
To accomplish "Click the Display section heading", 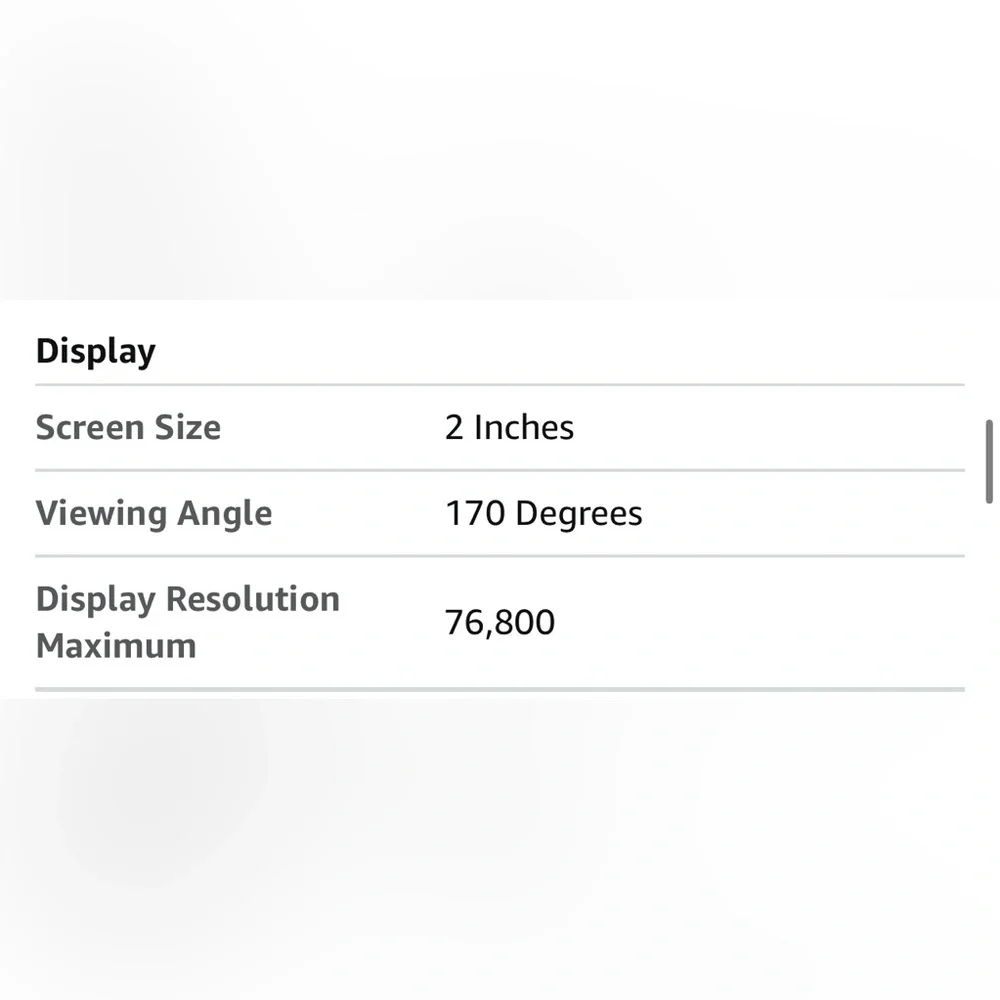I will 96,352.
